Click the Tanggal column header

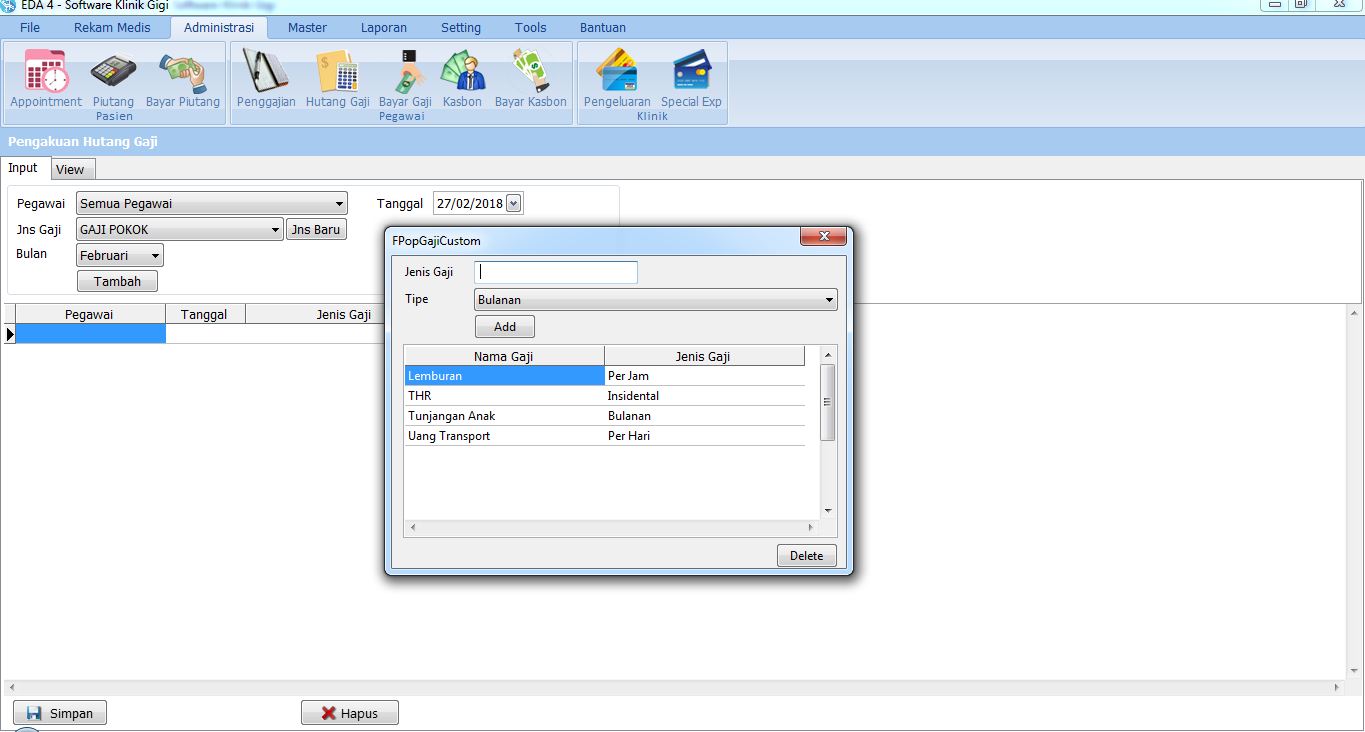tap(205, 314)
